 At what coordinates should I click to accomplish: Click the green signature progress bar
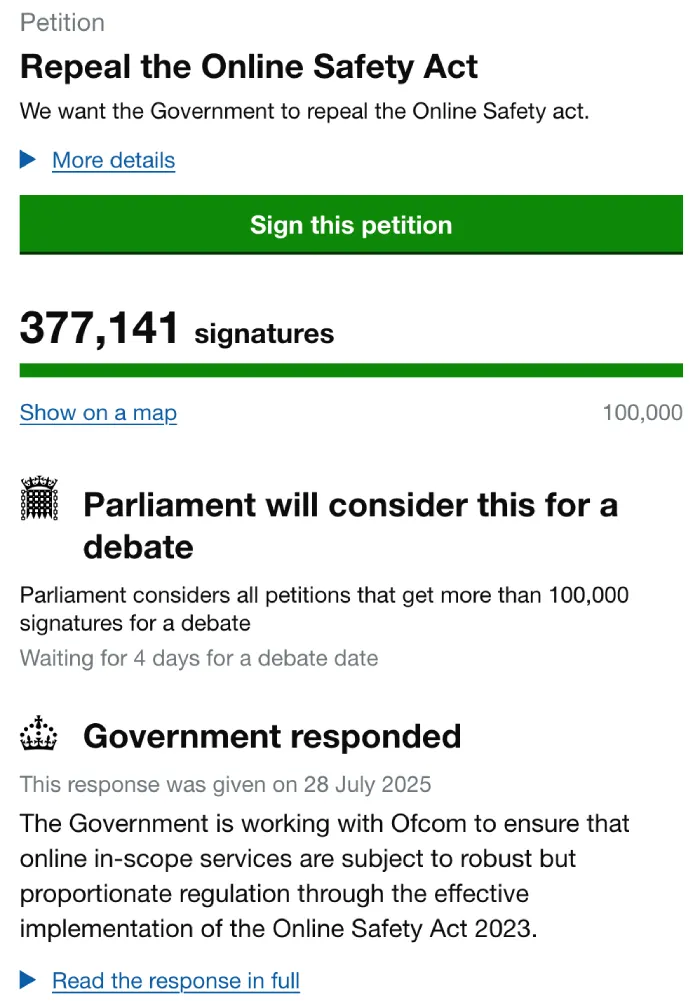(x=351, y=370)
